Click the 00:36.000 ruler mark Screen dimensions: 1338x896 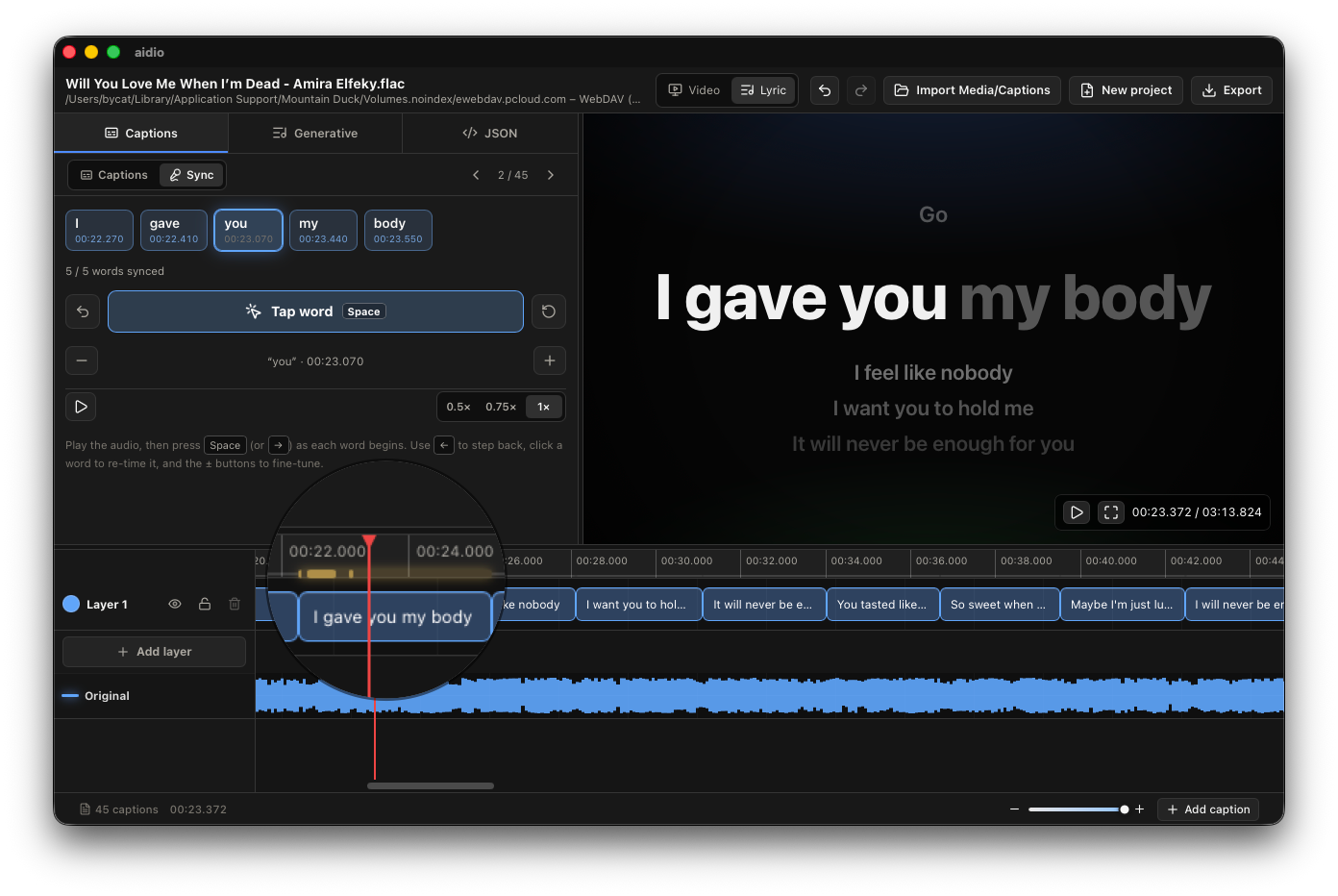pos(941,560)
